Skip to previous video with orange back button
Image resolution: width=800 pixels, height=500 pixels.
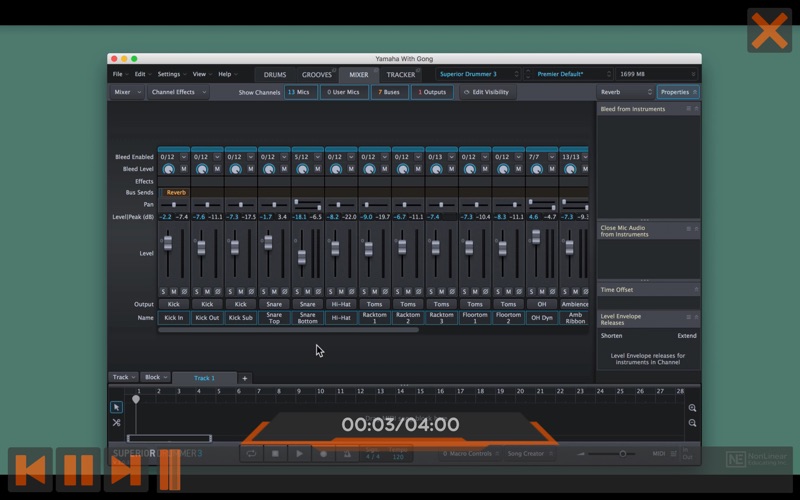point(30,470)
